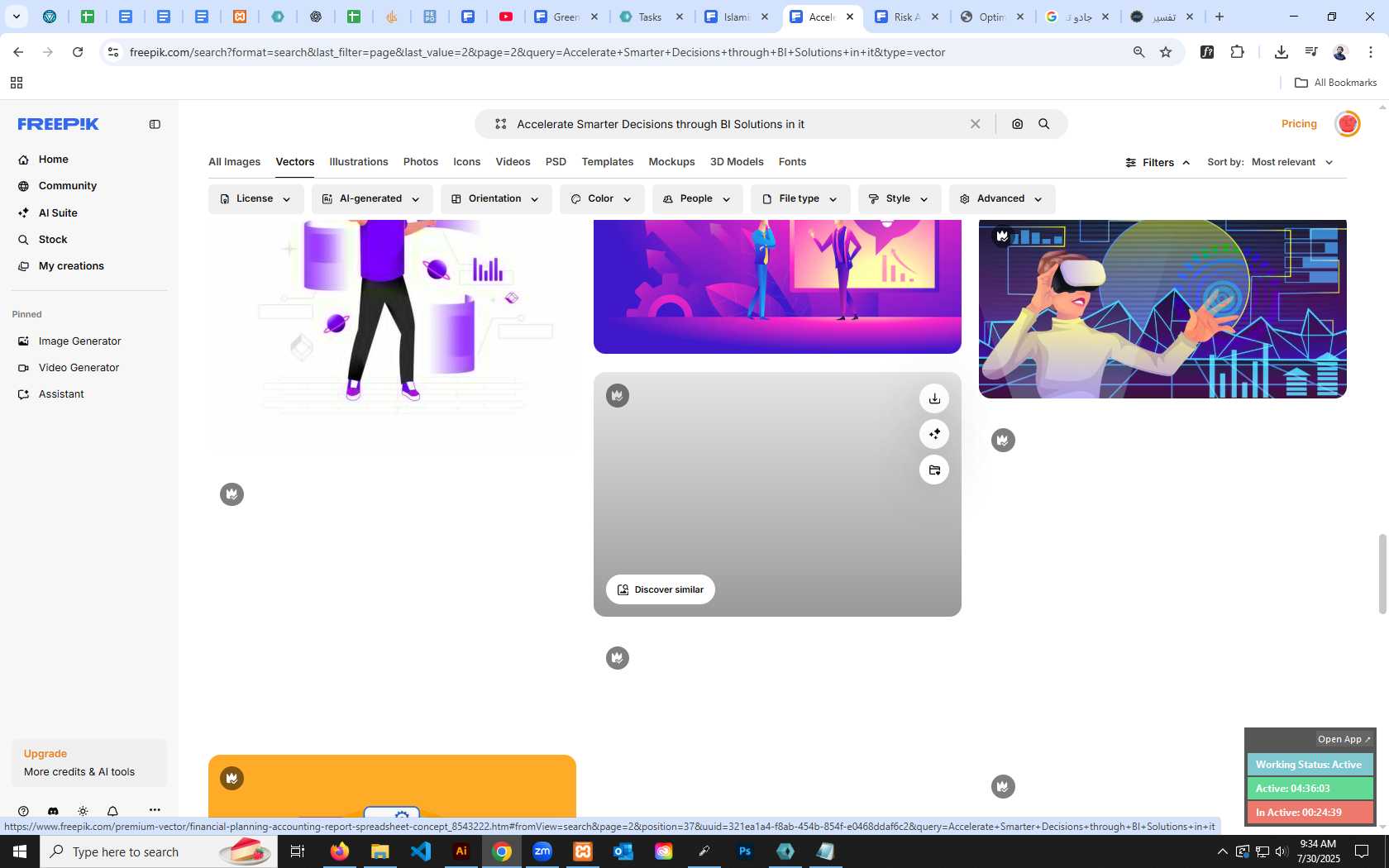This screenshot has width=1389, height=868.
Task: Collapse the Filters toggle
Action: [1158, 163]
